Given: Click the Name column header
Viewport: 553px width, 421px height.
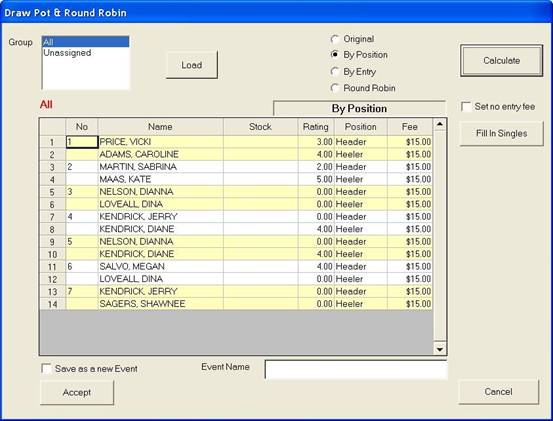Looking at the screenshot, I should pyautogui.click(x=160, y=127).
